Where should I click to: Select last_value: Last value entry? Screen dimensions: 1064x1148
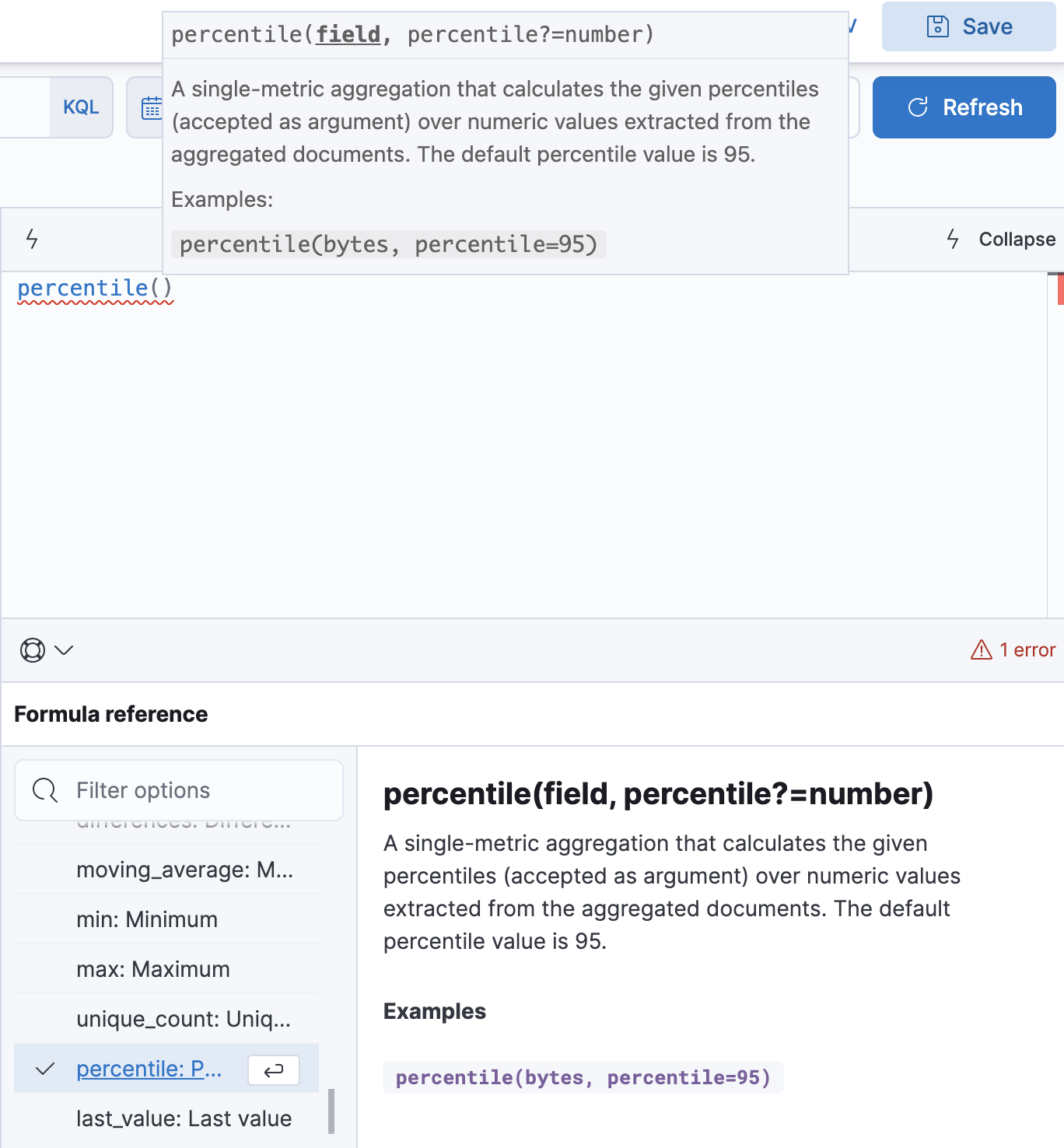pyautogui.click(x=184, y=1118)
